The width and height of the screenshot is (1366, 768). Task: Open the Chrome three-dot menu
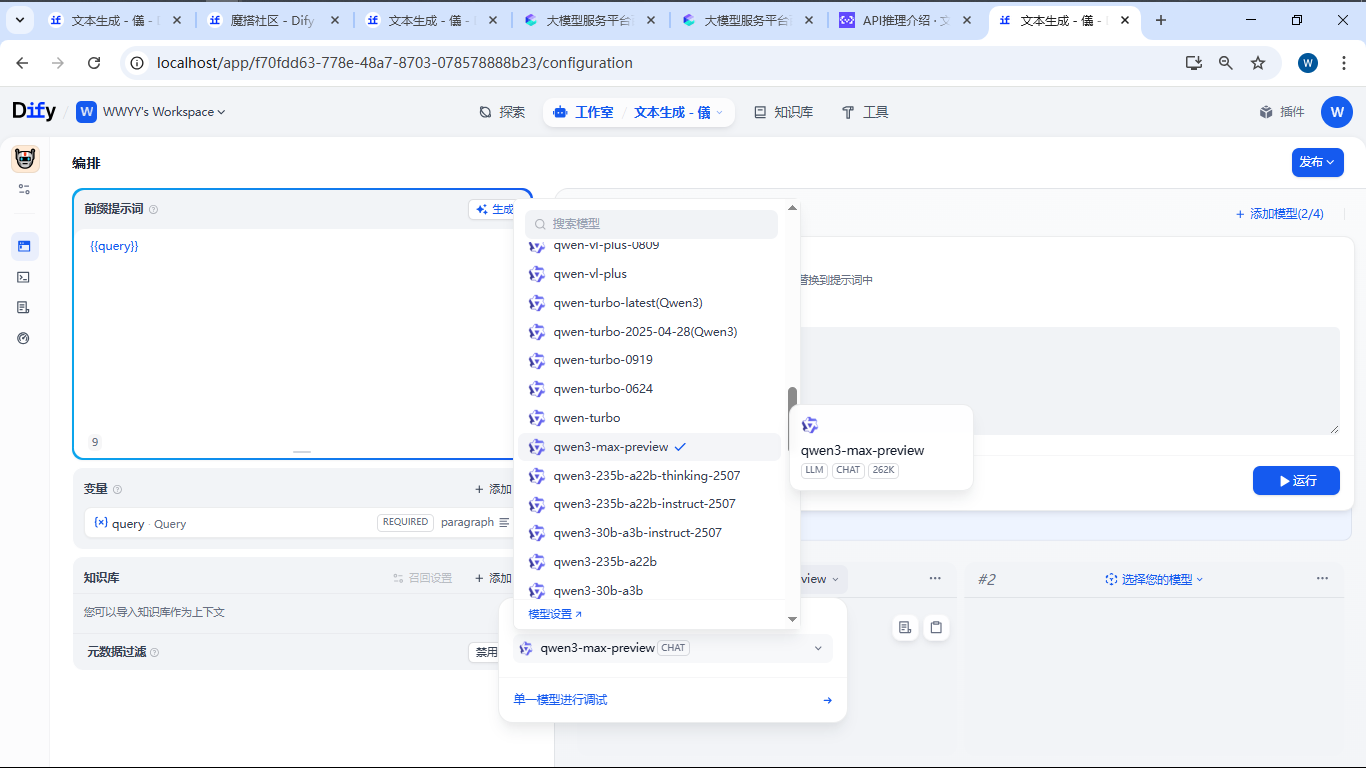[1343, 63]
